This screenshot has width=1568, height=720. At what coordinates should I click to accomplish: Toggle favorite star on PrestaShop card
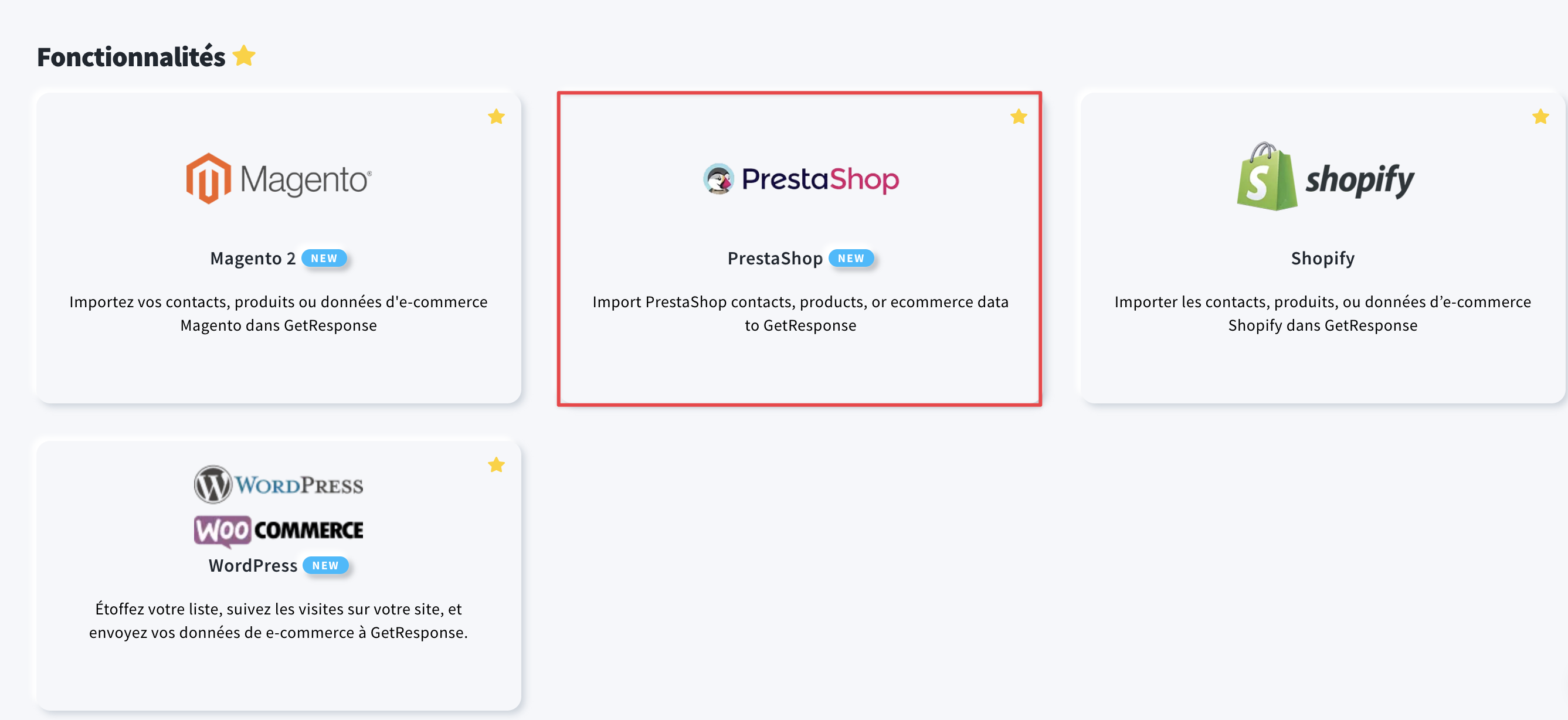pyautogui.click(x=1019, y=116)
